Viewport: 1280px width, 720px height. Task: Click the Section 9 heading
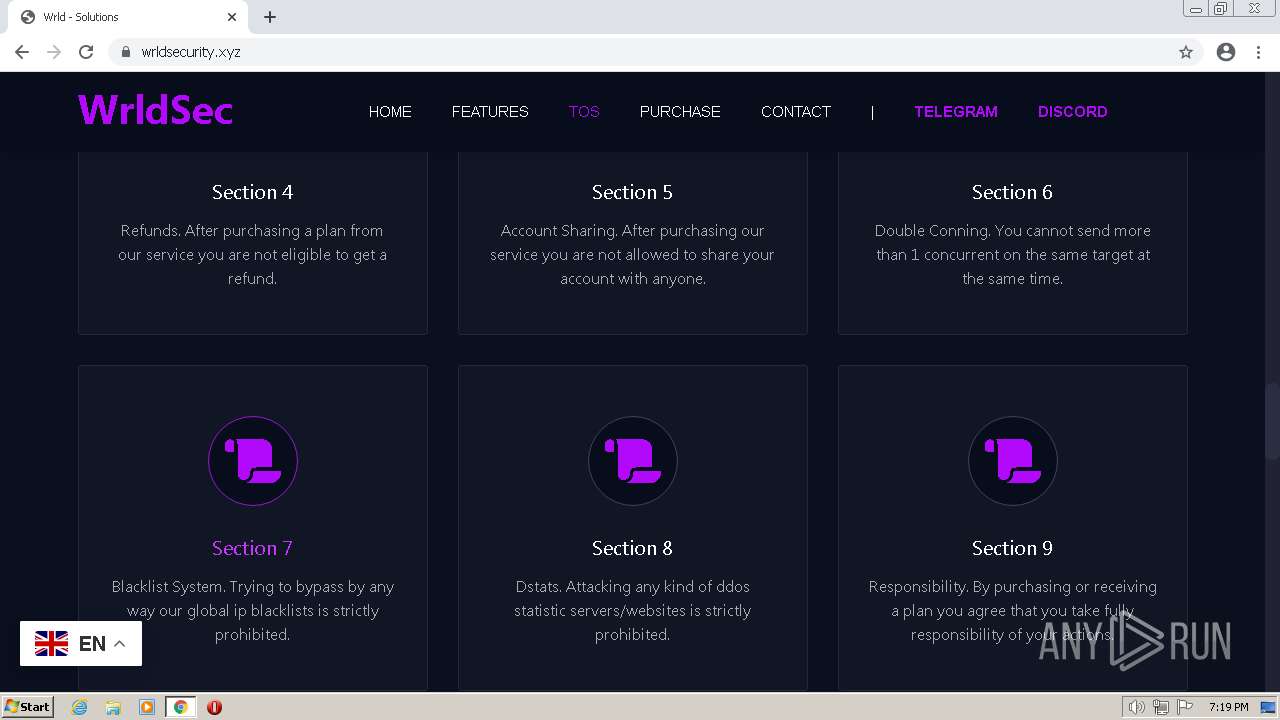coord(1012,548)
